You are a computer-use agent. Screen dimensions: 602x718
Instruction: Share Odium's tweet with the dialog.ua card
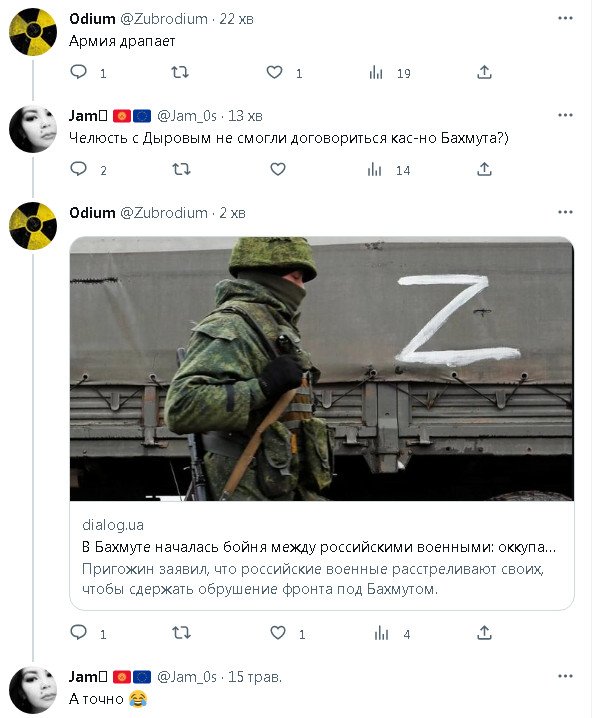[484, 633]
